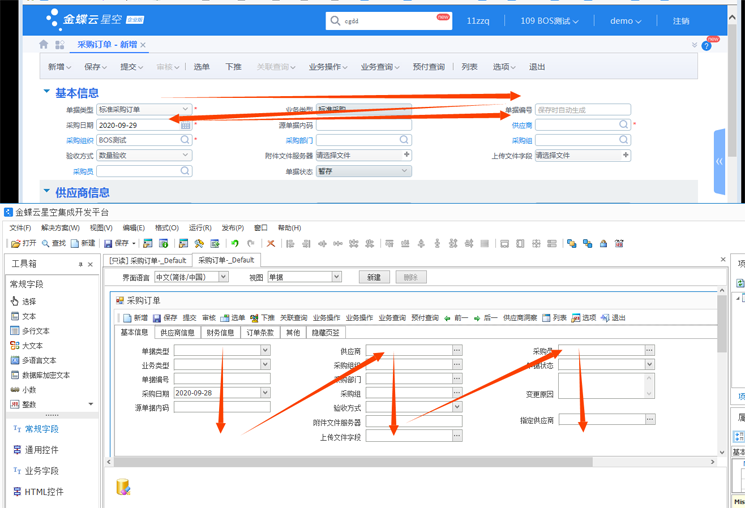Click the red X delete icon in IDE toolbar
This screenshot has width=745, height=508.
271,243
